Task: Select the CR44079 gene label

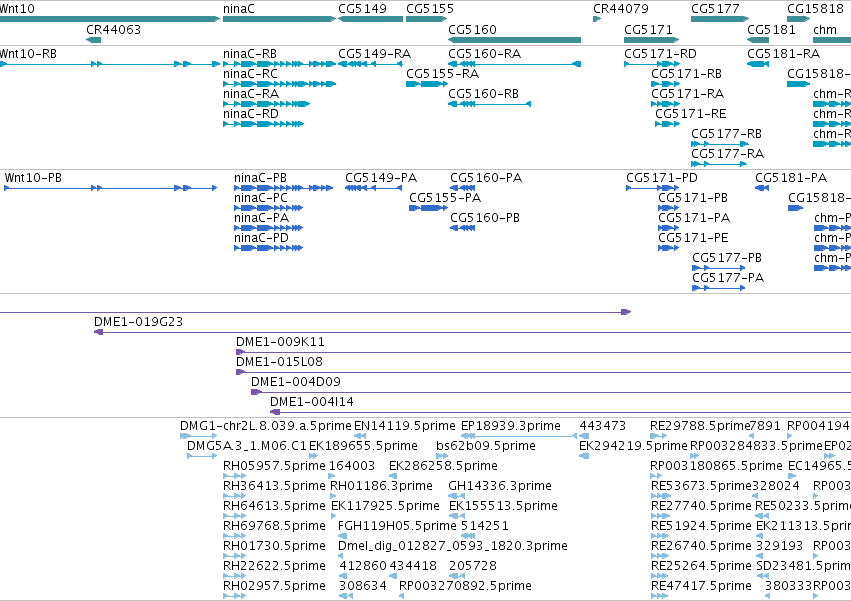Action: [621, 9]
